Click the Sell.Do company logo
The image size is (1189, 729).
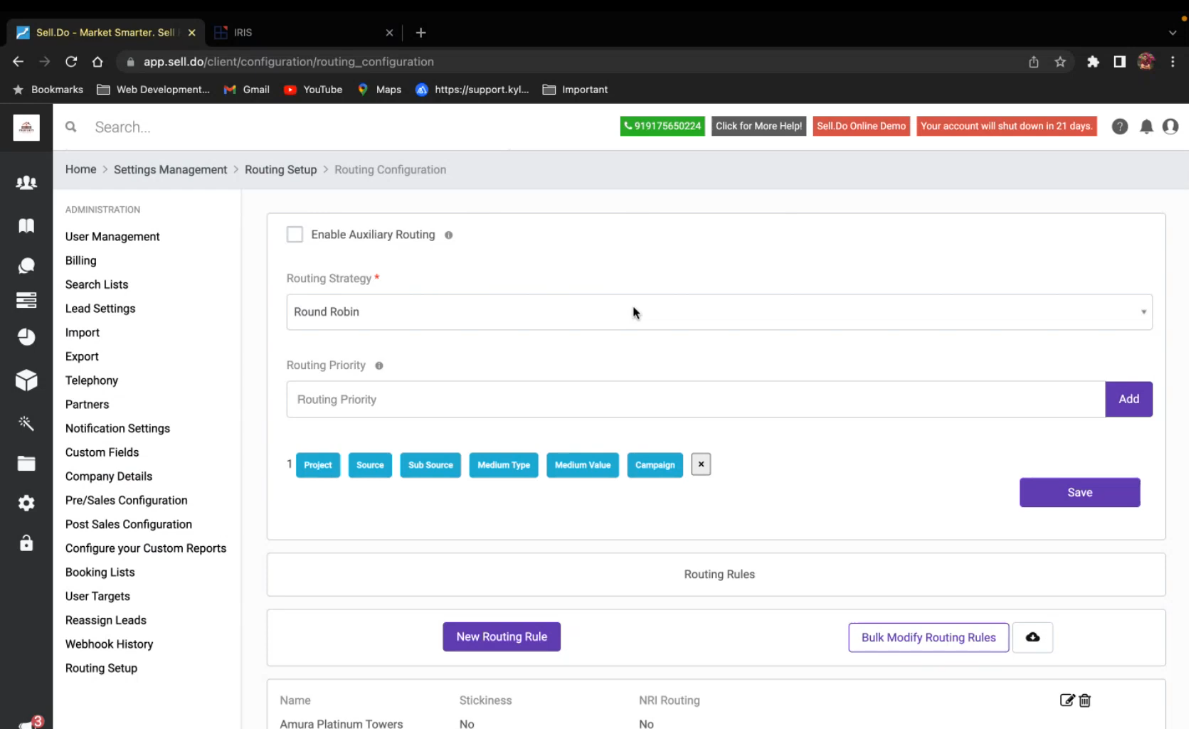(x=27, y=127)
